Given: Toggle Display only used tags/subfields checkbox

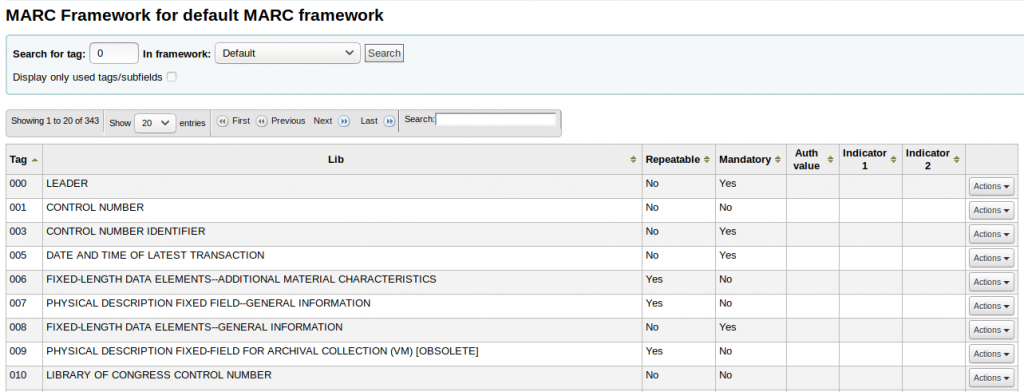Looking at the screenshot, I should click(x=171, y=77).
